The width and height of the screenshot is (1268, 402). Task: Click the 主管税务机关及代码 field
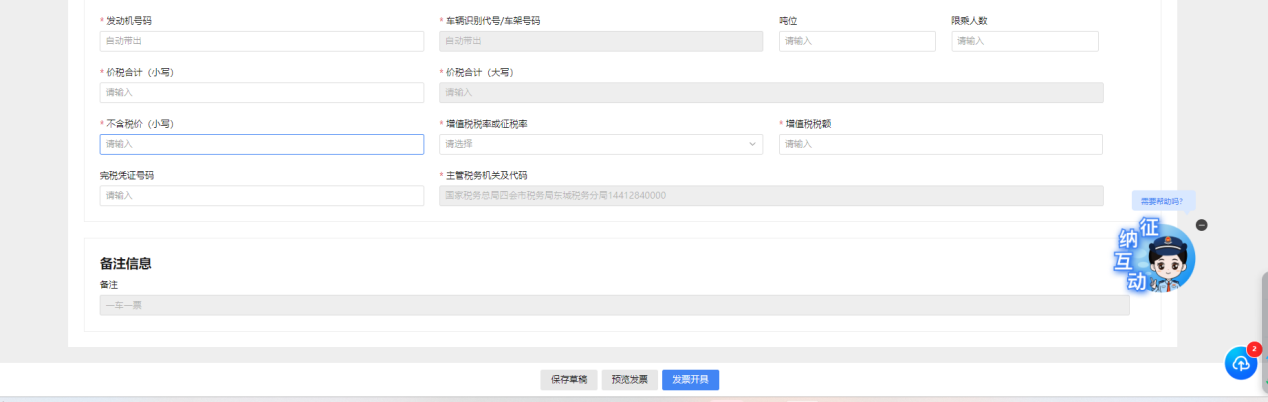tap(770, 196)
